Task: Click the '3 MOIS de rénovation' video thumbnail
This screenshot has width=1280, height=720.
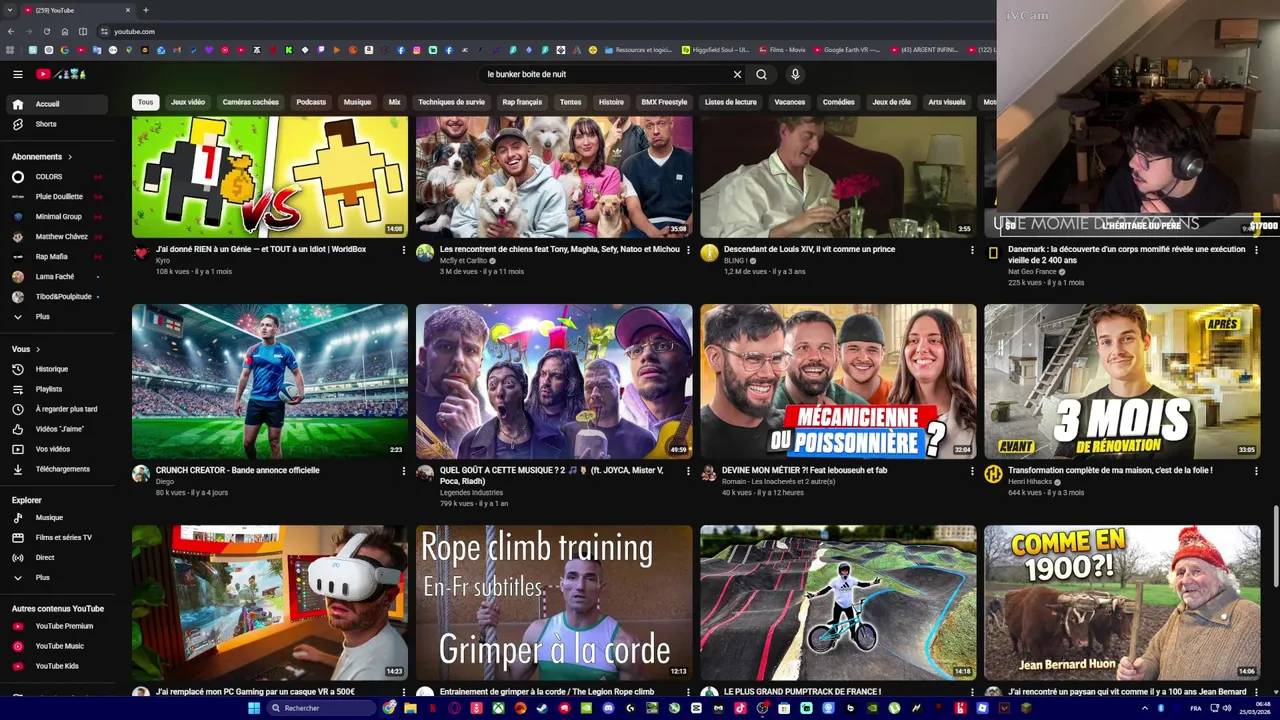Action: click(1122, 381)
